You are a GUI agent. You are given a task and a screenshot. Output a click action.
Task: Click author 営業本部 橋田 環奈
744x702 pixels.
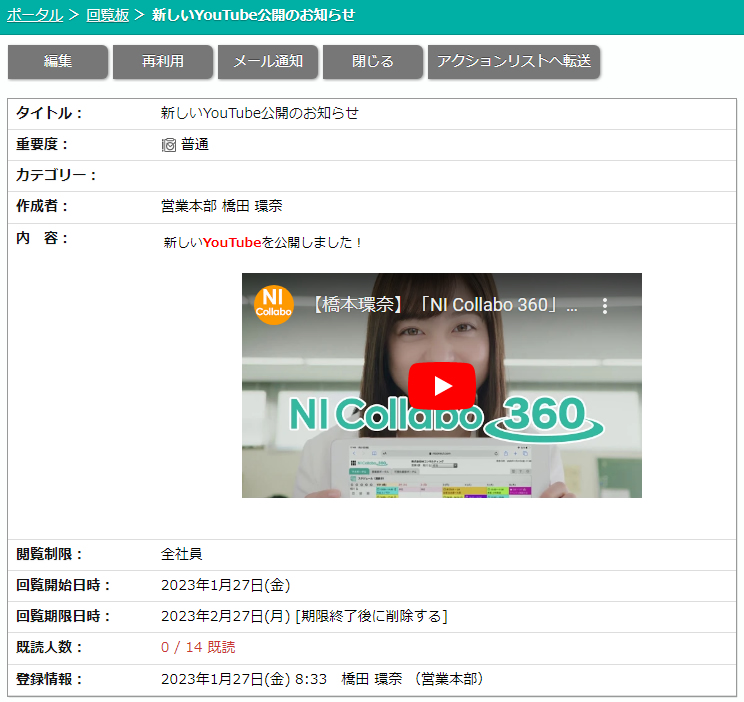click(222, 206)
